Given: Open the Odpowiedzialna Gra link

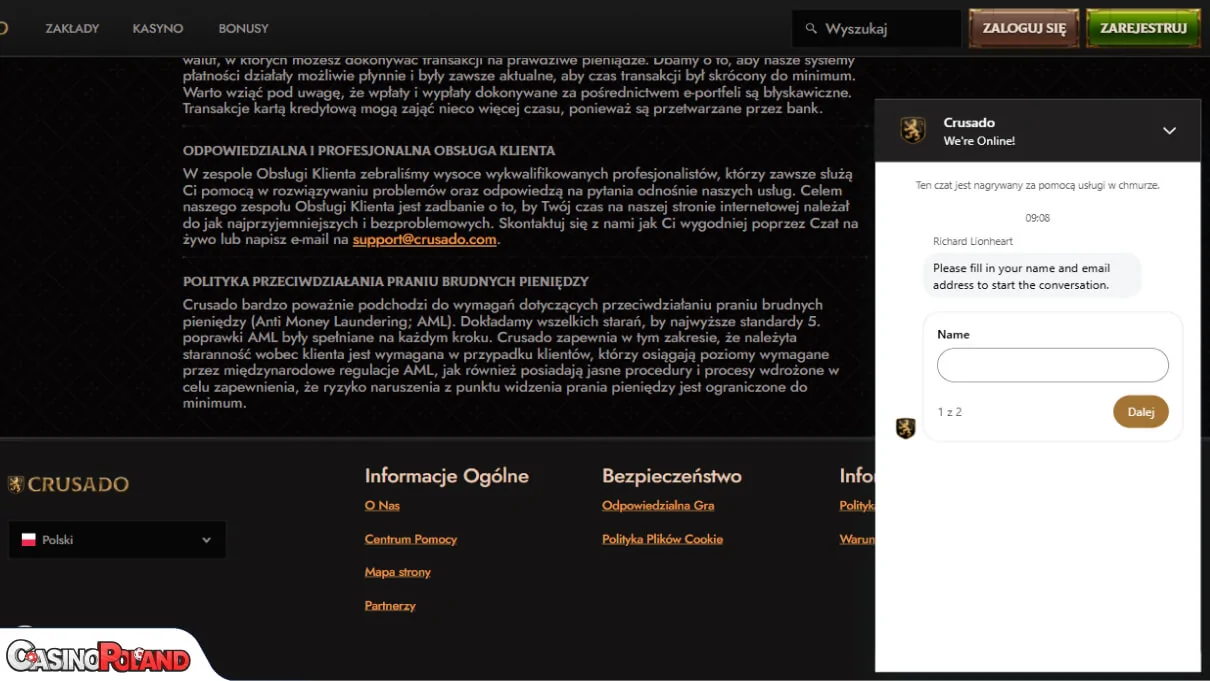Looking at the screenshot, I should (658, 506).
